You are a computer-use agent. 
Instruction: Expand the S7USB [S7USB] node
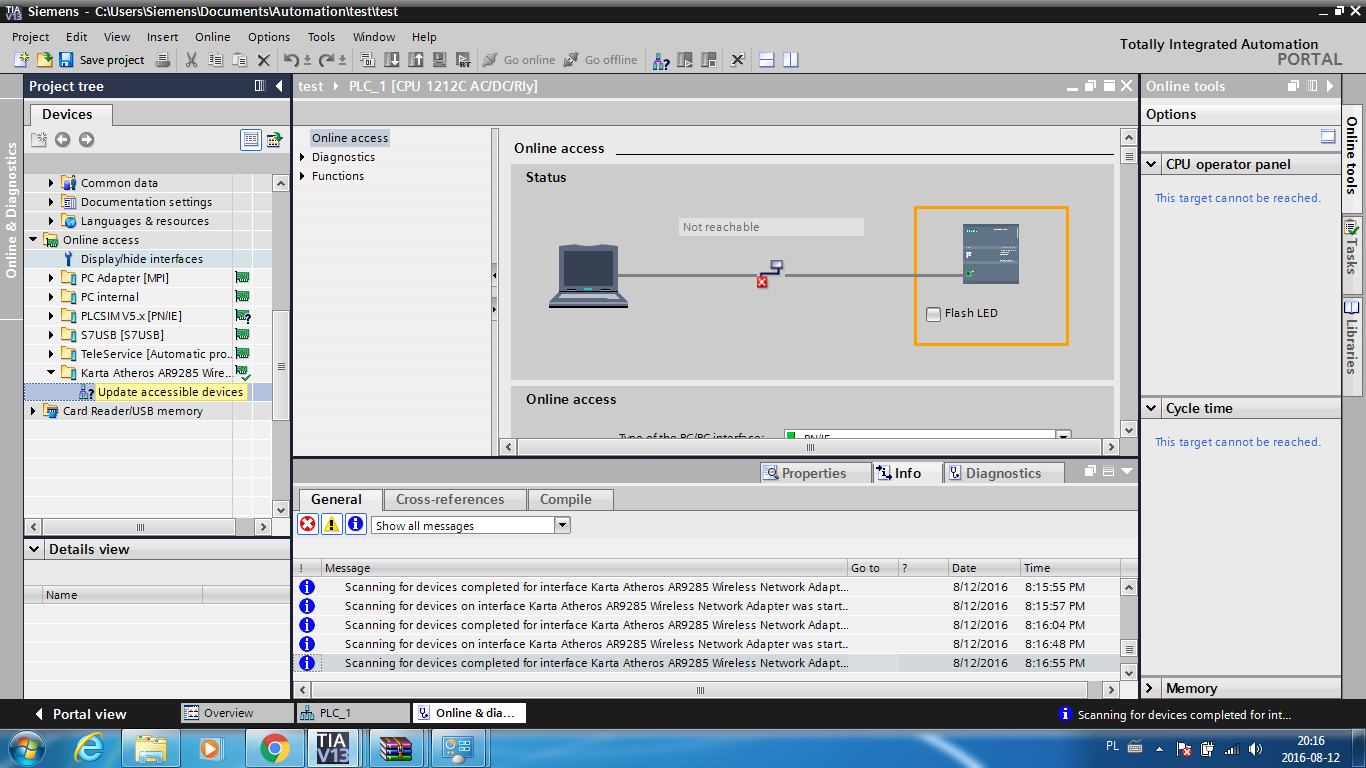[52, 335]
